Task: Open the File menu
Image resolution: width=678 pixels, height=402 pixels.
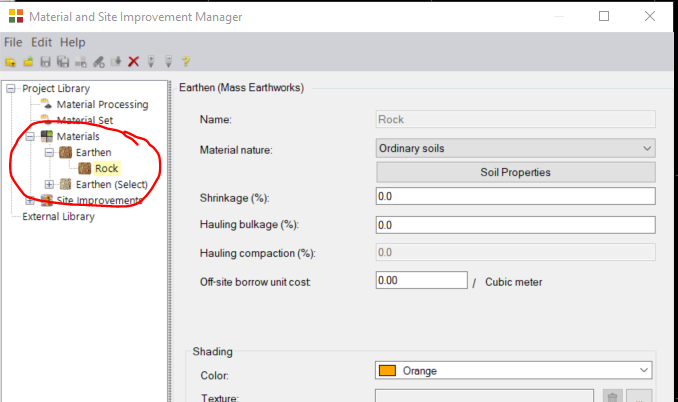Action: click(x=13, y=43)
